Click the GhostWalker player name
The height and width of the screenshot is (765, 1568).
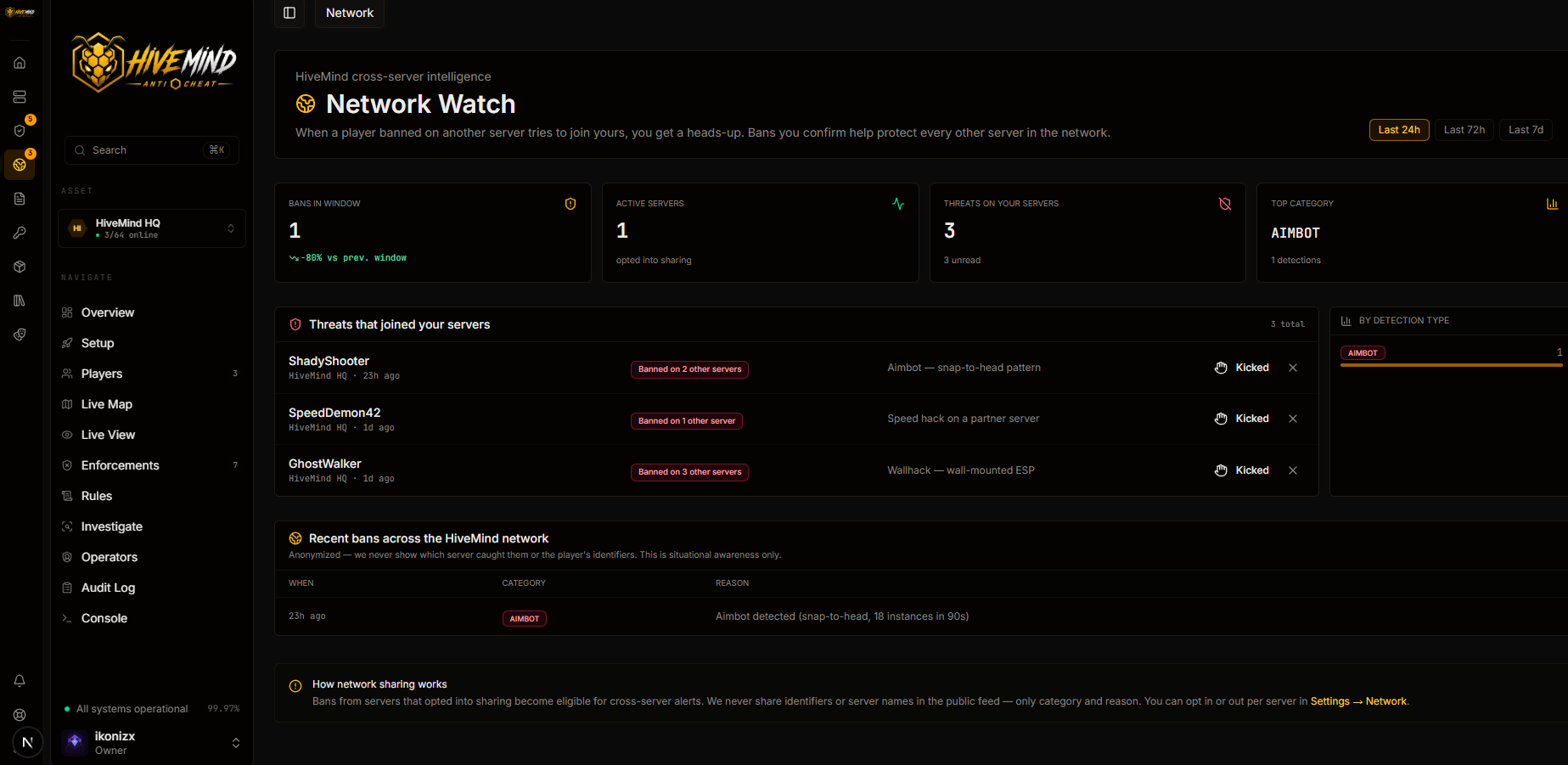pyautogui.click(x=324, y=464)
